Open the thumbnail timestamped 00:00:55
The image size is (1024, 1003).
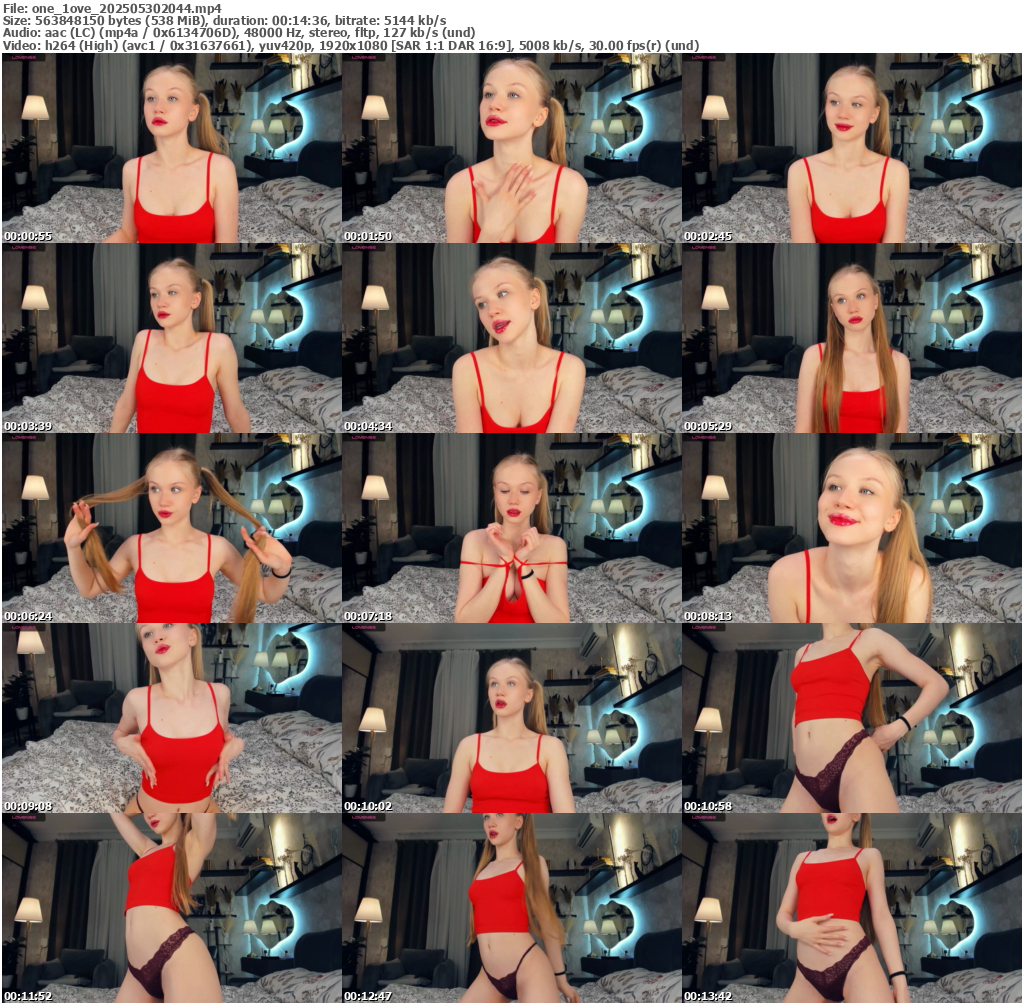click(172, 148)
